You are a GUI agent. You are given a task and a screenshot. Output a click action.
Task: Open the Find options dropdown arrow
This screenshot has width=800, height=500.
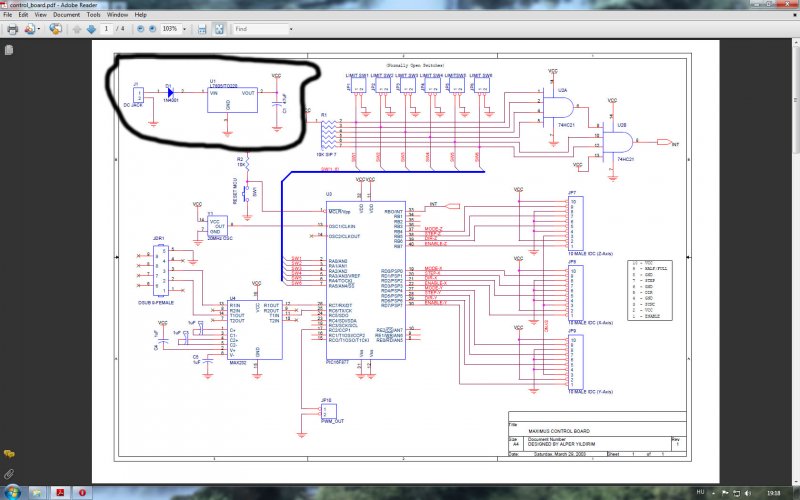point(291,29)
